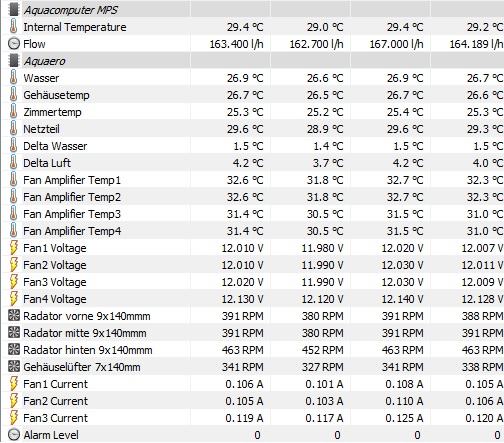Click the Aquacomputer MPS chip icon

[x=14, y=10]
